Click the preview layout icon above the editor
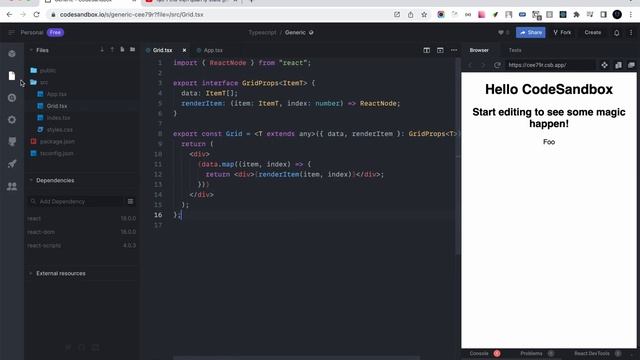Viewport: 640px width, 360px height. [x=440, y=50]
